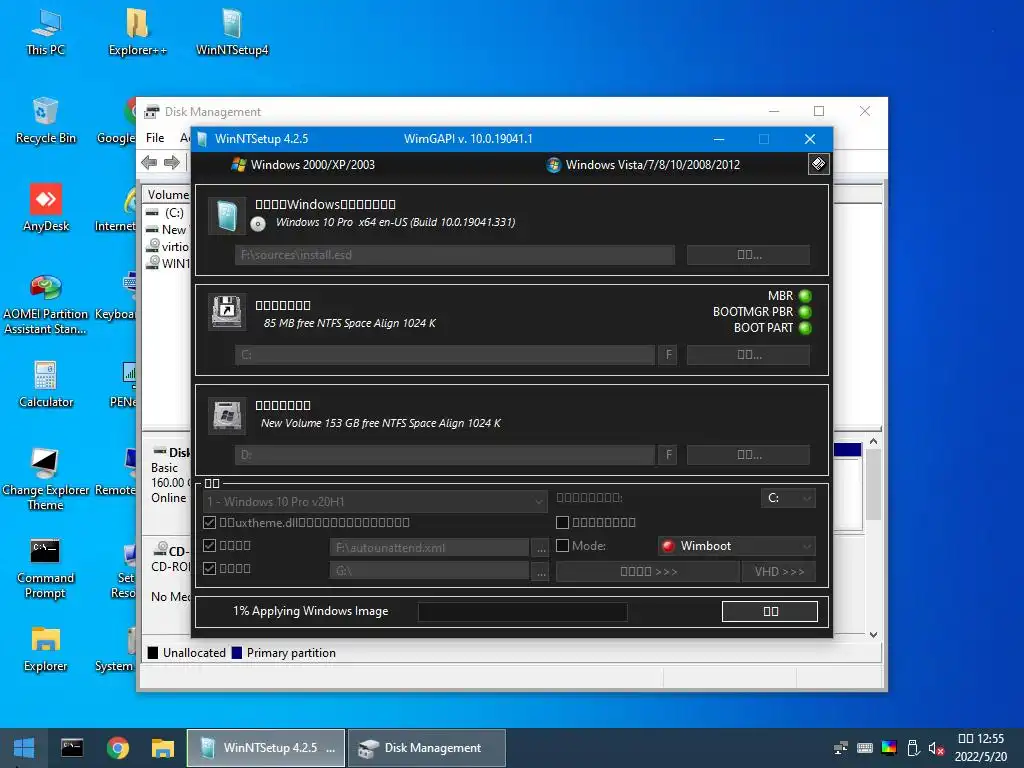The image size is (1024, 768).
Task: Click Disk Management scrollbar down arrow
Action: point(873,634)
